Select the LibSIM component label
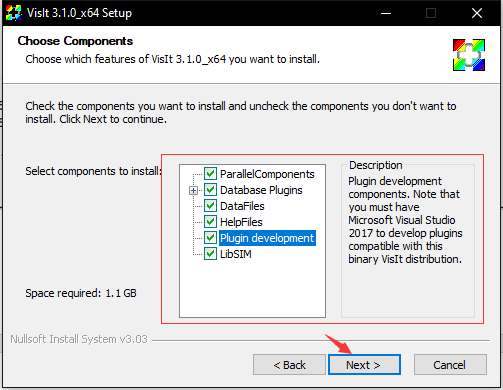The image size is (503, 390). (x=236, y=254)
